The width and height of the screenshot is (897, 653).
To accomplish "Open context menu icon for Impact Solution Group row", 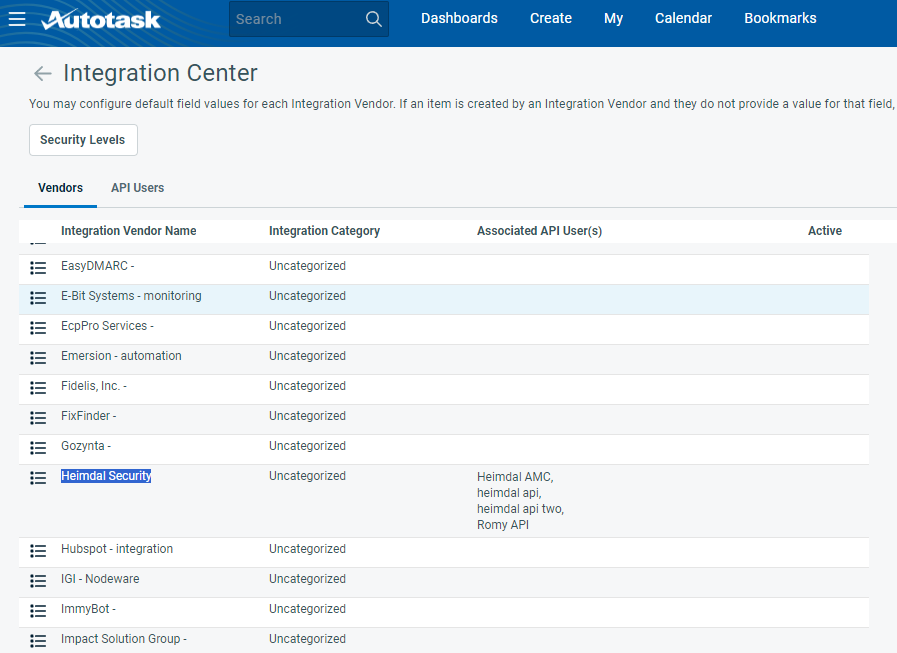I will 38,640.
